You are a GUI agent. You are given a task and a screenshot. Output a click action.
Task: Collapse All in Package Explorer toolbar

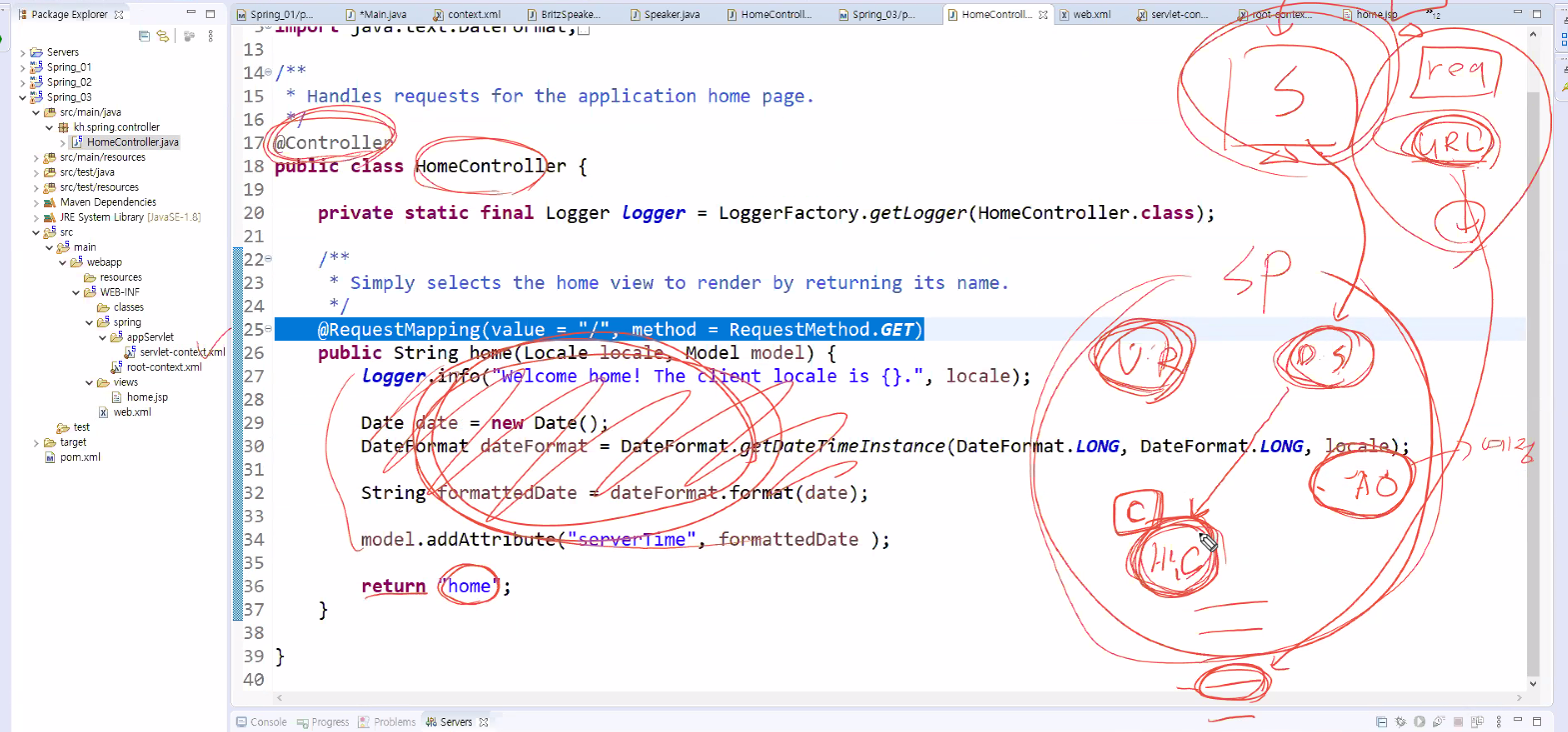tap(144, 36)
